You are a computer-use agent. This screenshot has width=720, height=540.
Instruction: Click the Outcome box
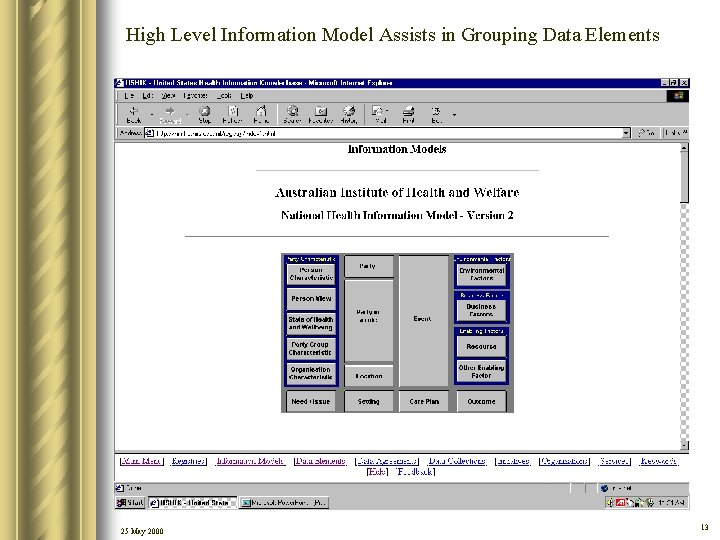tap(481, 401)
